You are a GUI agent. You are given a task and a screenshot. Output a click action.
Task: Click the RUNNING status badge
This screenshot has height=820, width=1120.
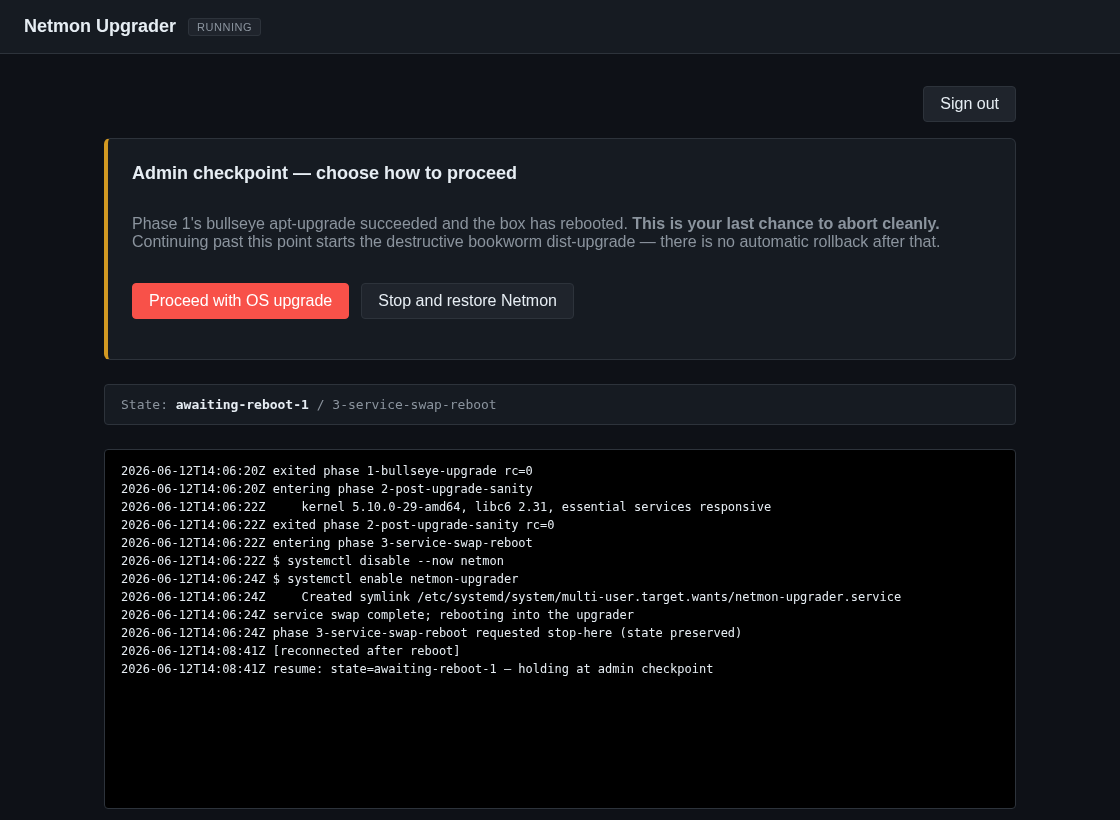[x=224, y=27]
